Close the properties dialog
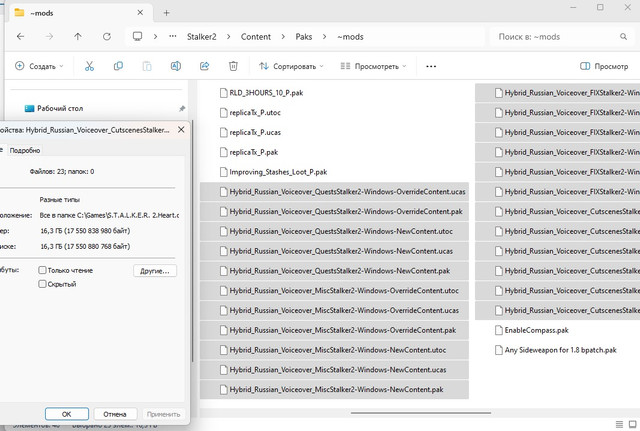 click(181, 130)
